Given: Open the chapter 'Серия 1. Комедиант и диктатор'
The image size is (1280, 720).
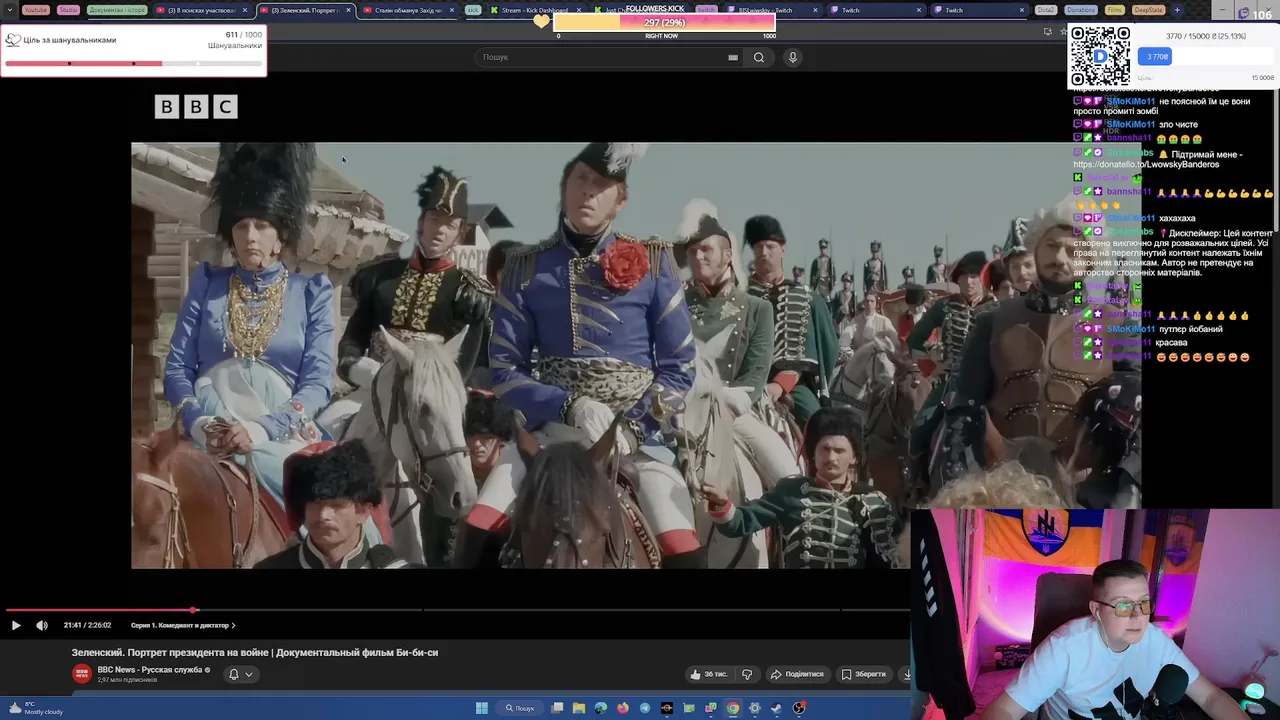Looking at the screenshot, I should [x=182, y=625].
